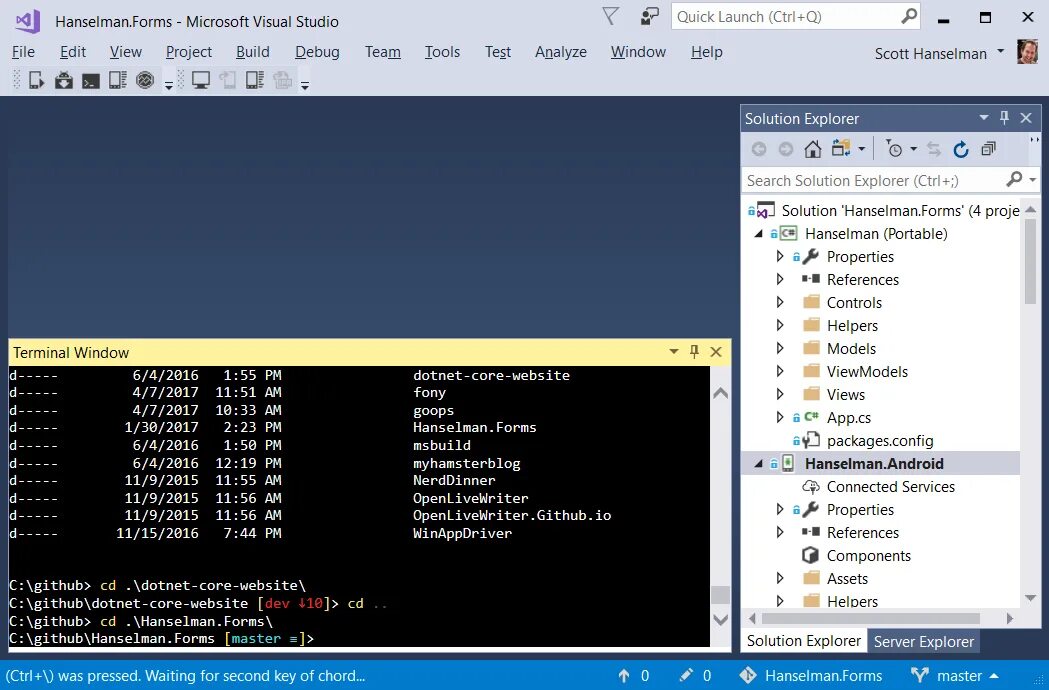Select Solution 'Hanselman.Forms' root node
The height and width of the screenshot is (690, 1049).
900,211
